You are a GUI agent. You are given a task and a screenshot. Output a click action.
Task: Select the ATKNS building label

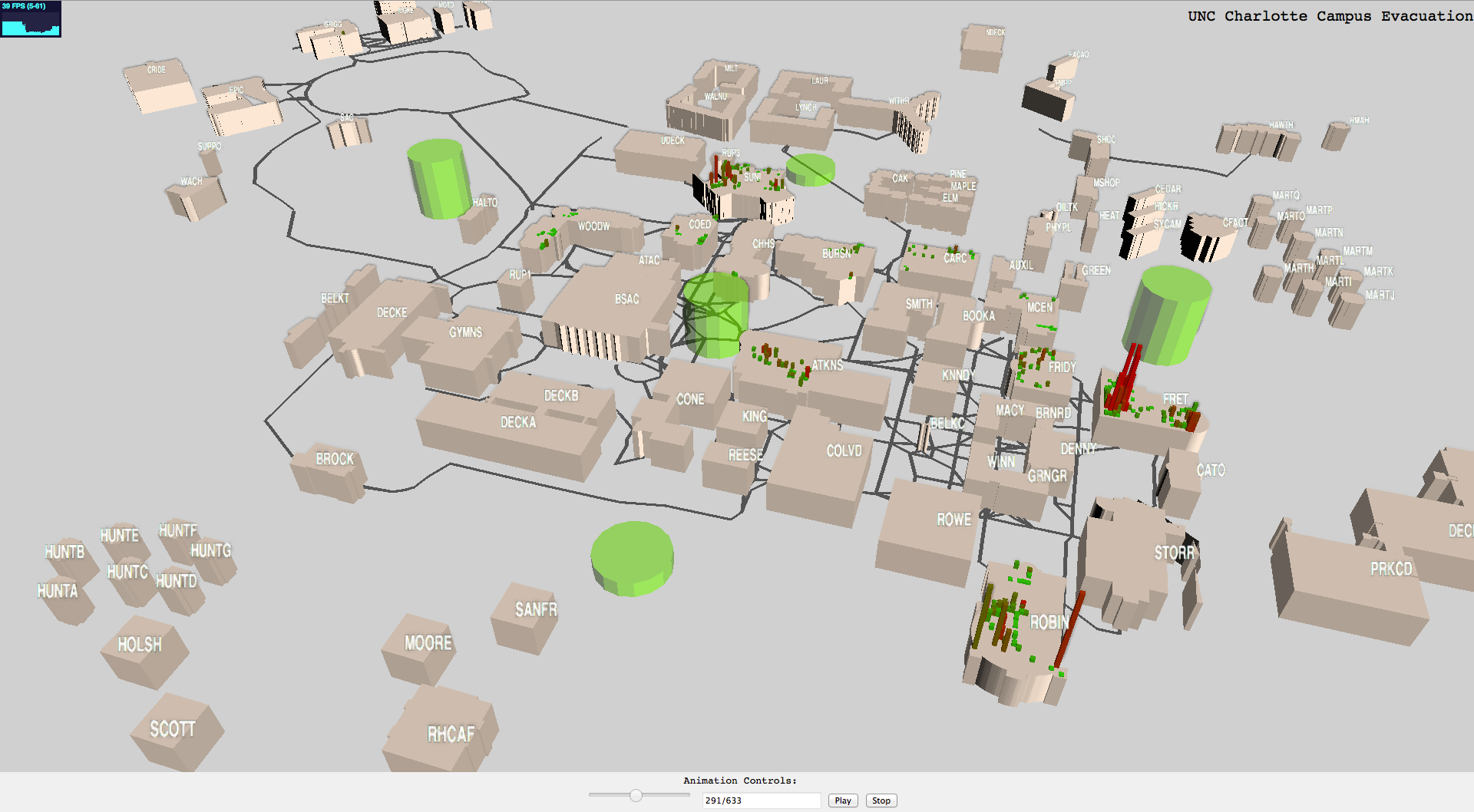click(x=828, y=365)
